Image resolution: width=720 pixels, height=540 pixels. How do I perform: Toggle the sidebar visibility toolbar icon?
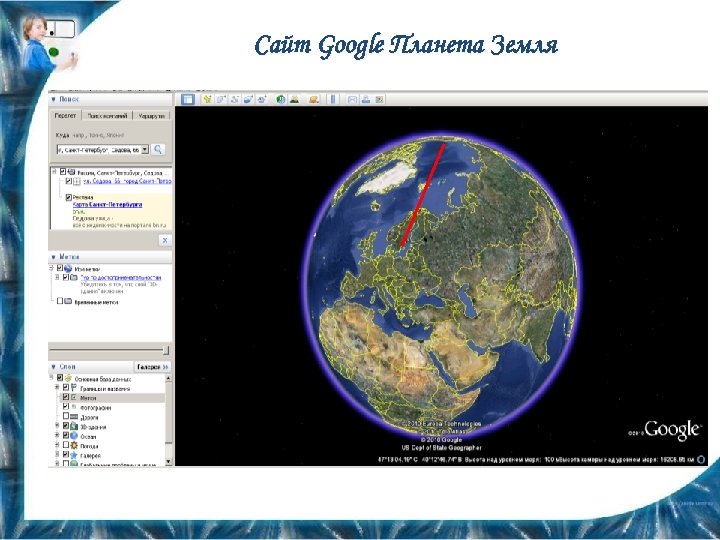[188, 99]
